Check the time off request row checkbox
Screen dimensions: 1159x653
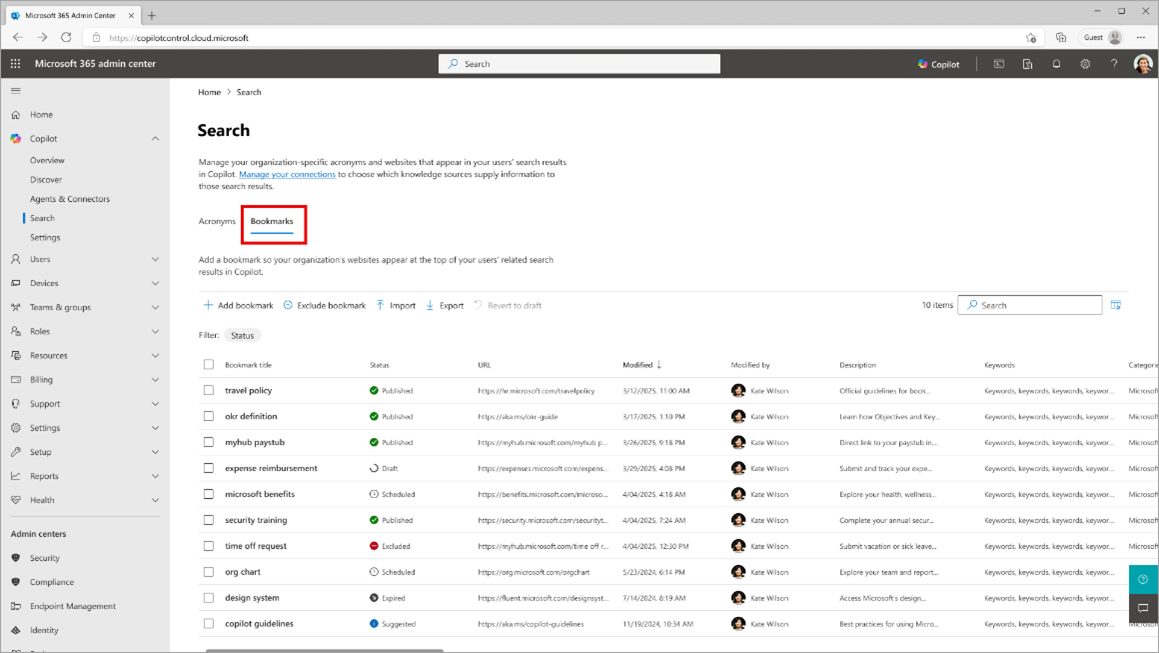point(208,546)
